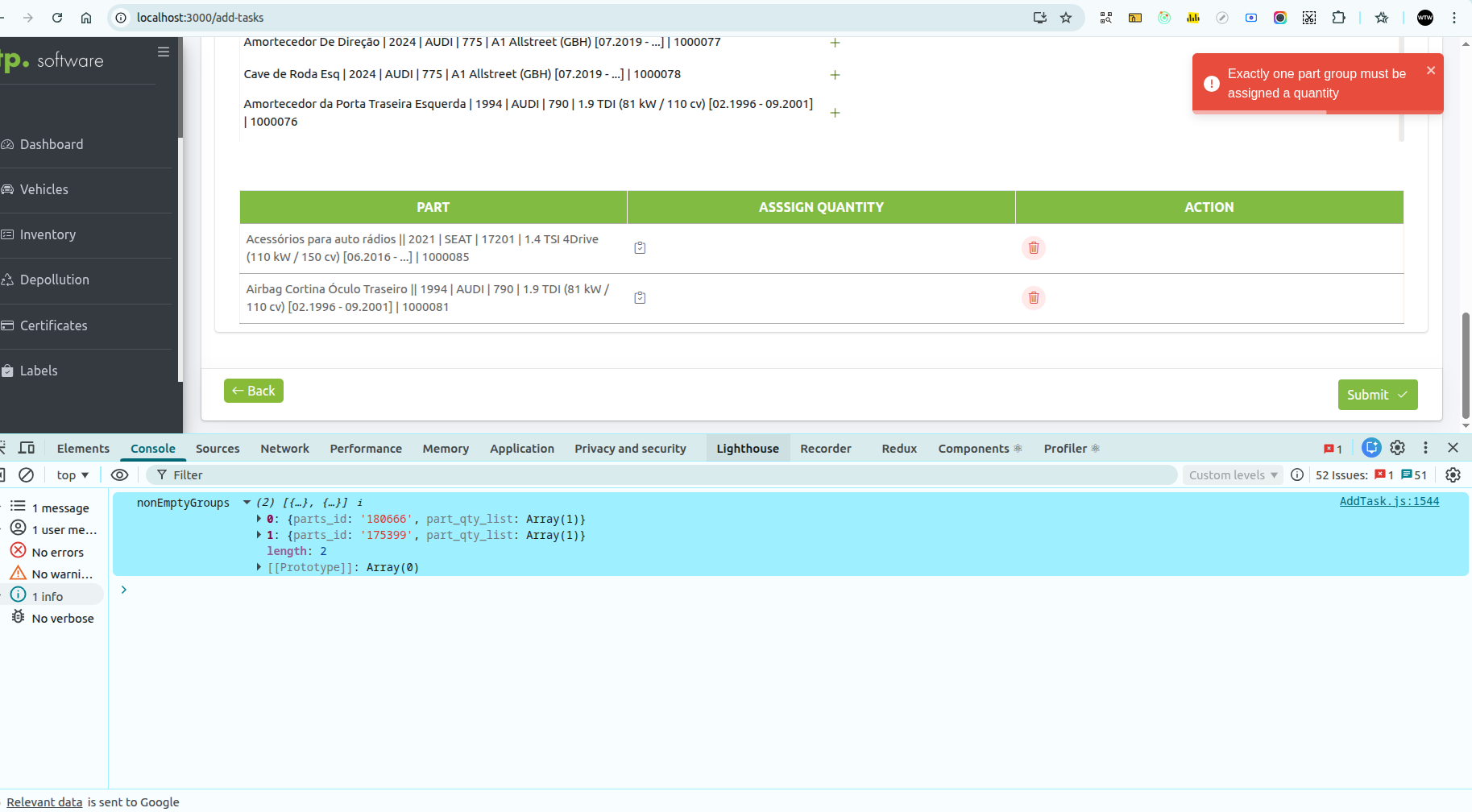
Task: Expand the first nonEmptyGroups array item
Action: pos(259,520)
